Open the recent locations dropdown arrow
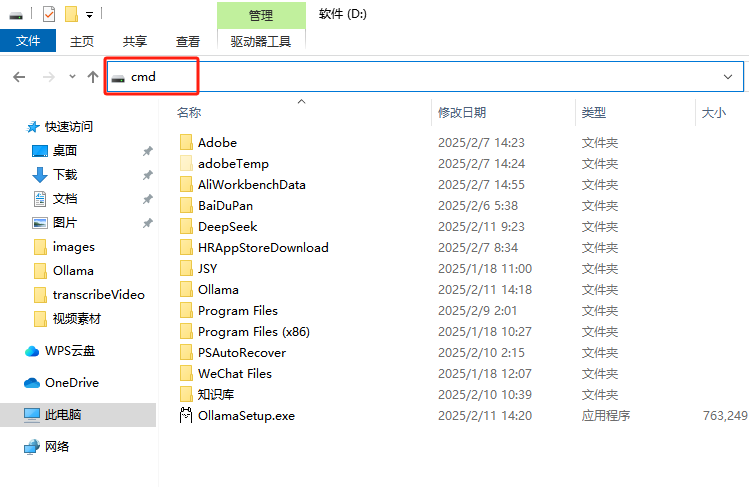The image size is (749, 487). [x=72, y=76]
